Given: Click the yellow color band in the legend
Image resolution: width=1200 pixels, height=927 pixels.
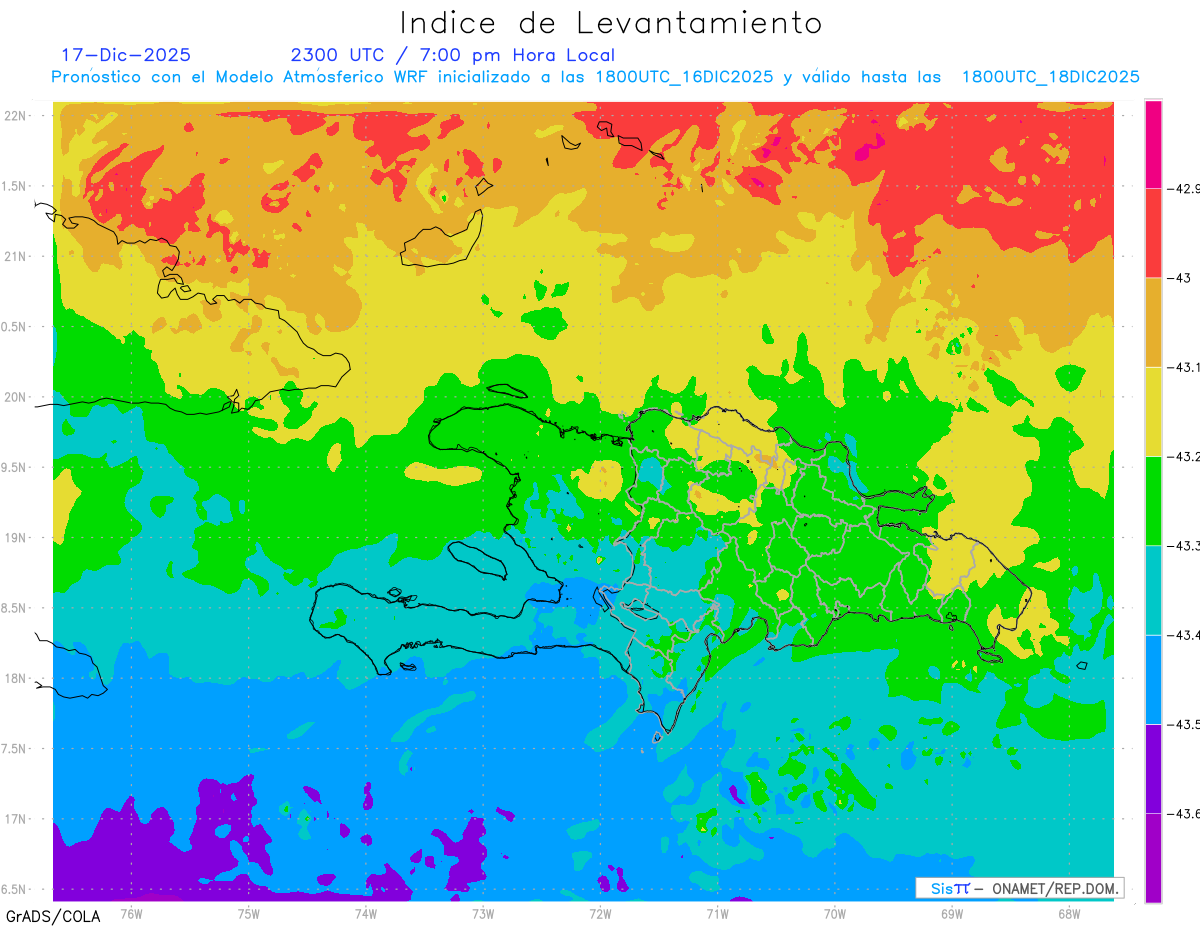Looking at the screenshot, I should coord(1153,411).
